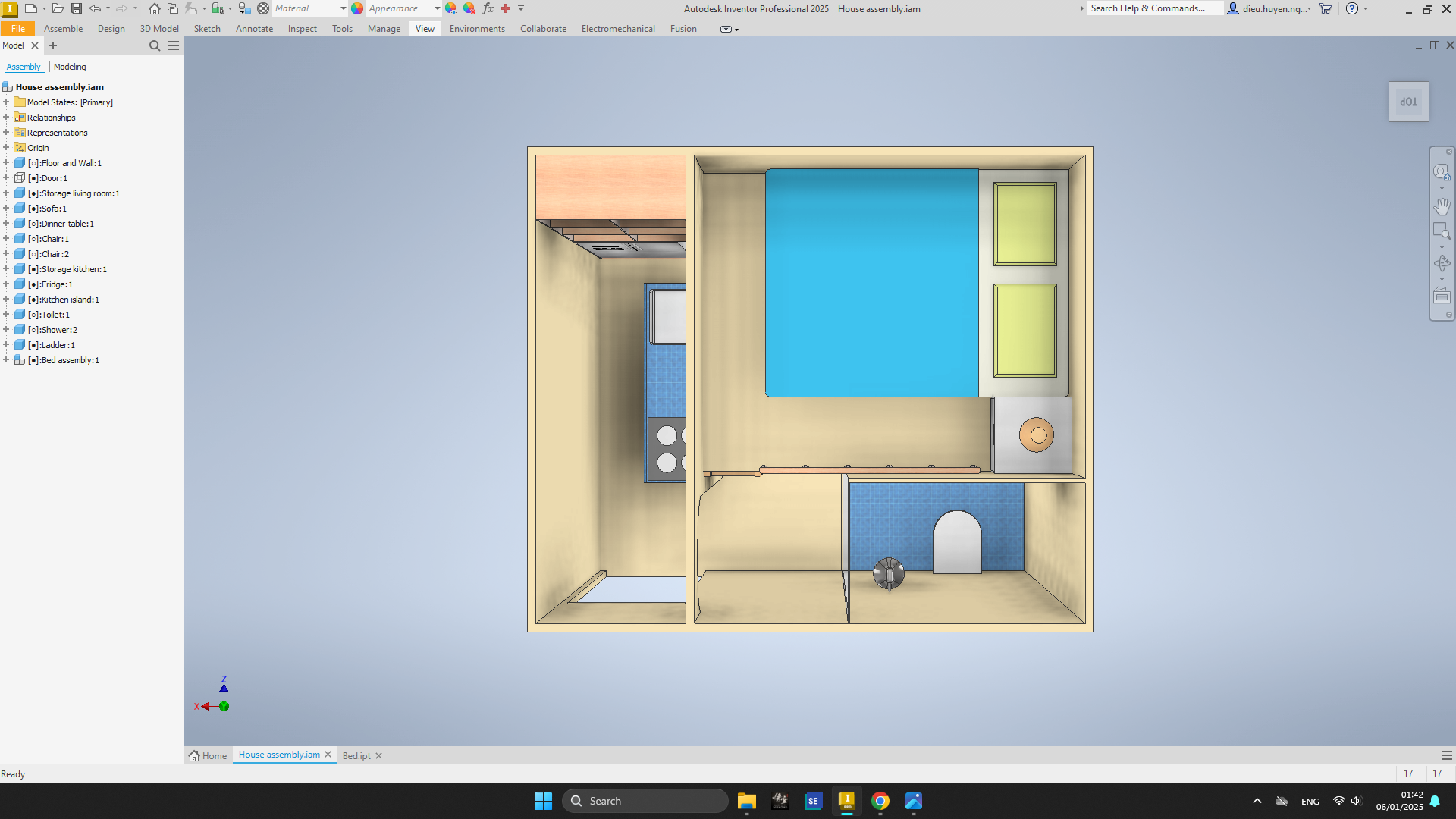1456x819 pixels.
Task: Open the Inspect ribbon tab
Action: tap(302, 29)
